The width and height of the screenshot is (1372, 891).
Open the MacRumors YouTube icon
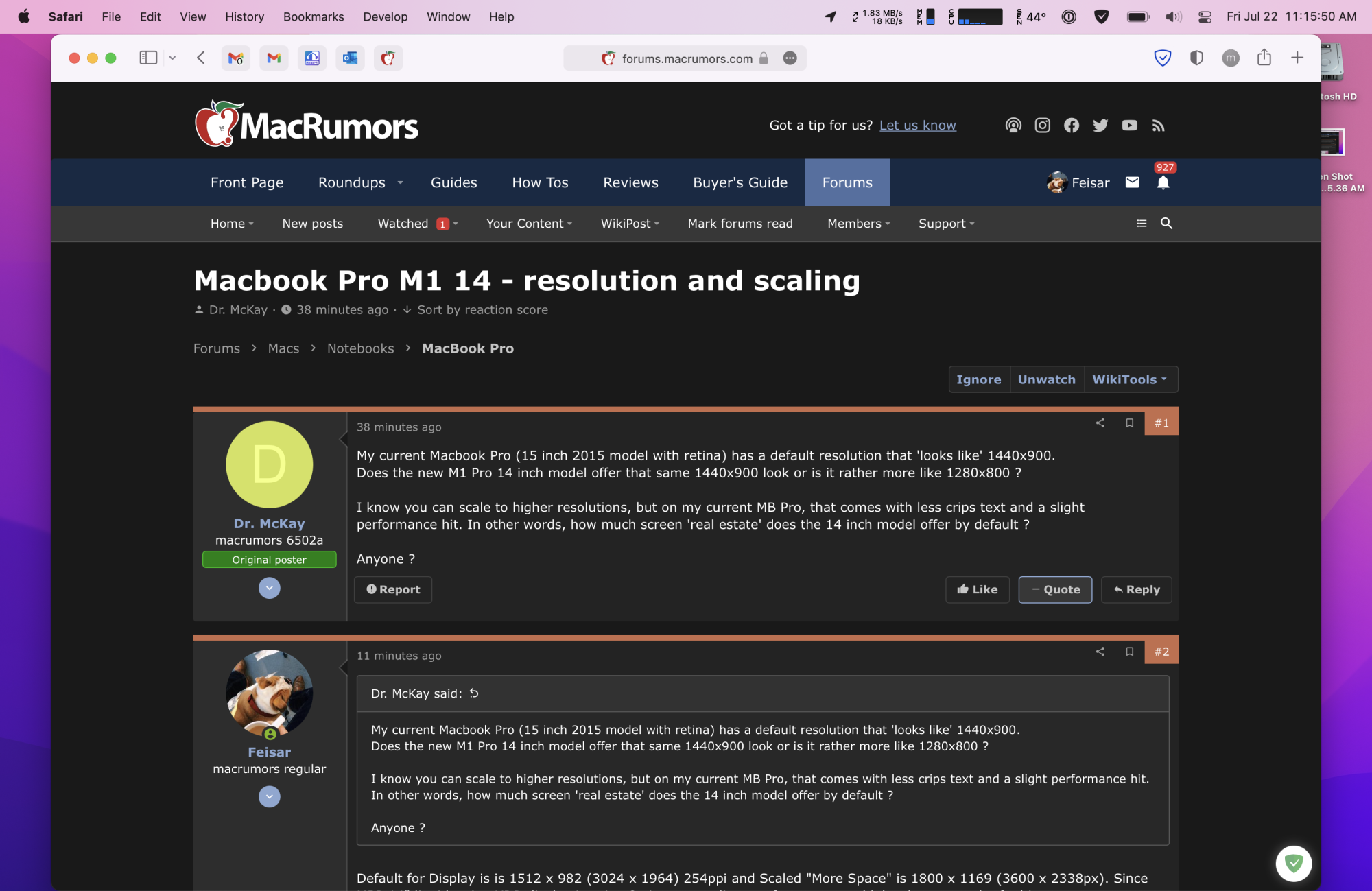(1129, 126)
